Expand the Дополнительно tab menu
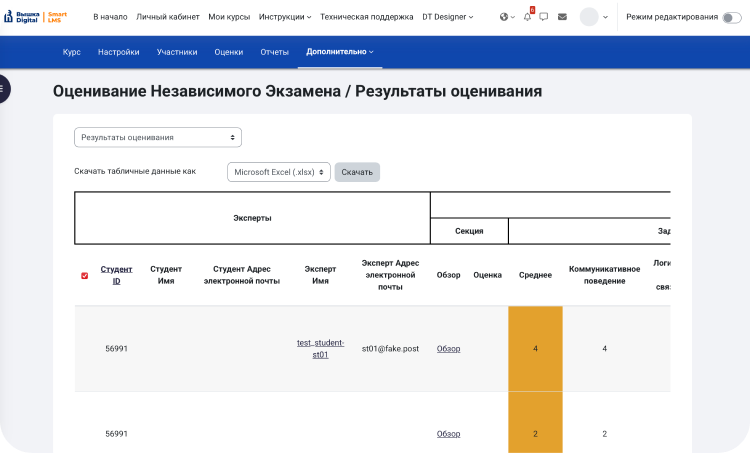Viewport: 750px width, 453px height. tap(340, 52)
